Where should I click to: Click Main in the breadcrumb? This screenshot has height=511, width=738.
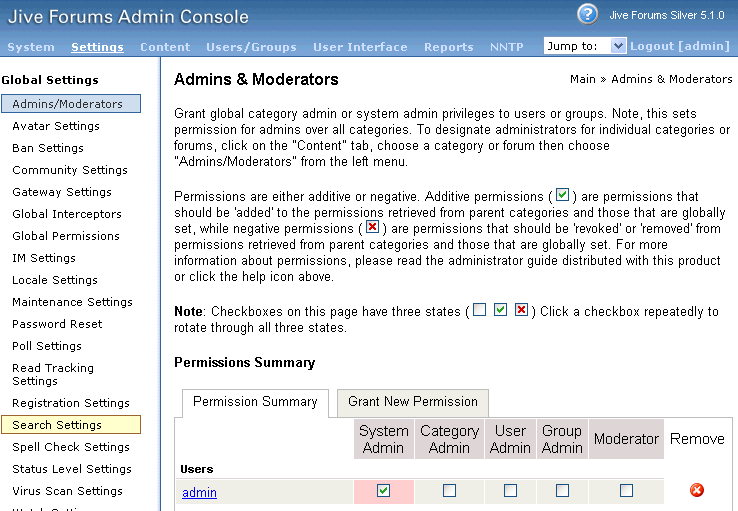583,79
